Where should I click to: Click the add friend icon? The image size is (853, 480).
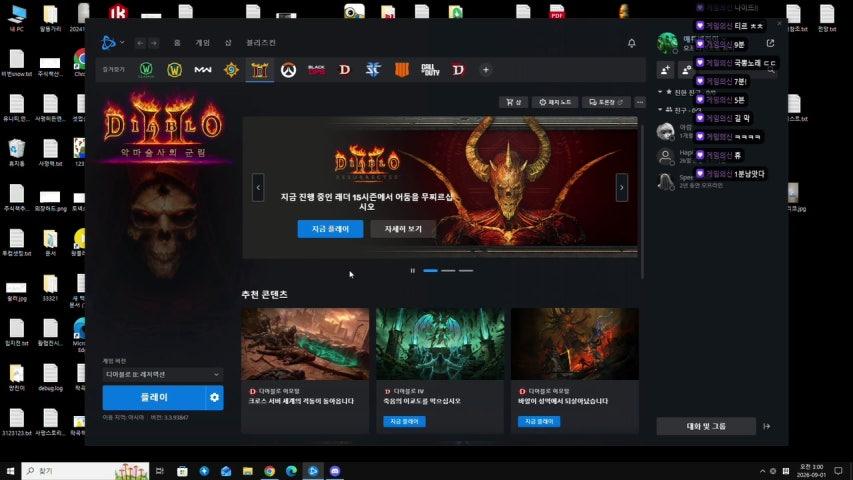coord(665,70)
